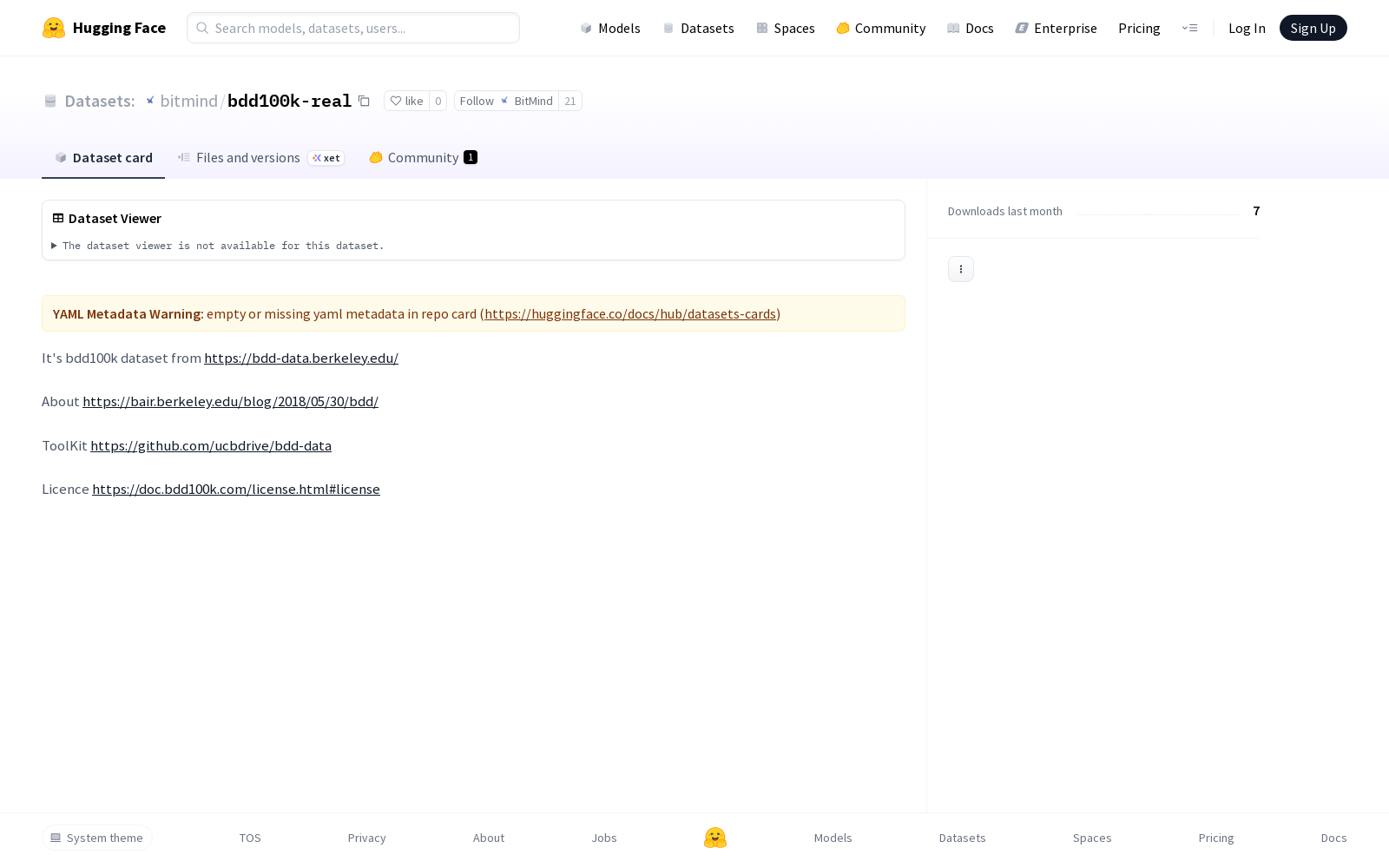Focus the search models, datasets, users field
Viewport: 1389px width, 868px height.
(353, 28)
